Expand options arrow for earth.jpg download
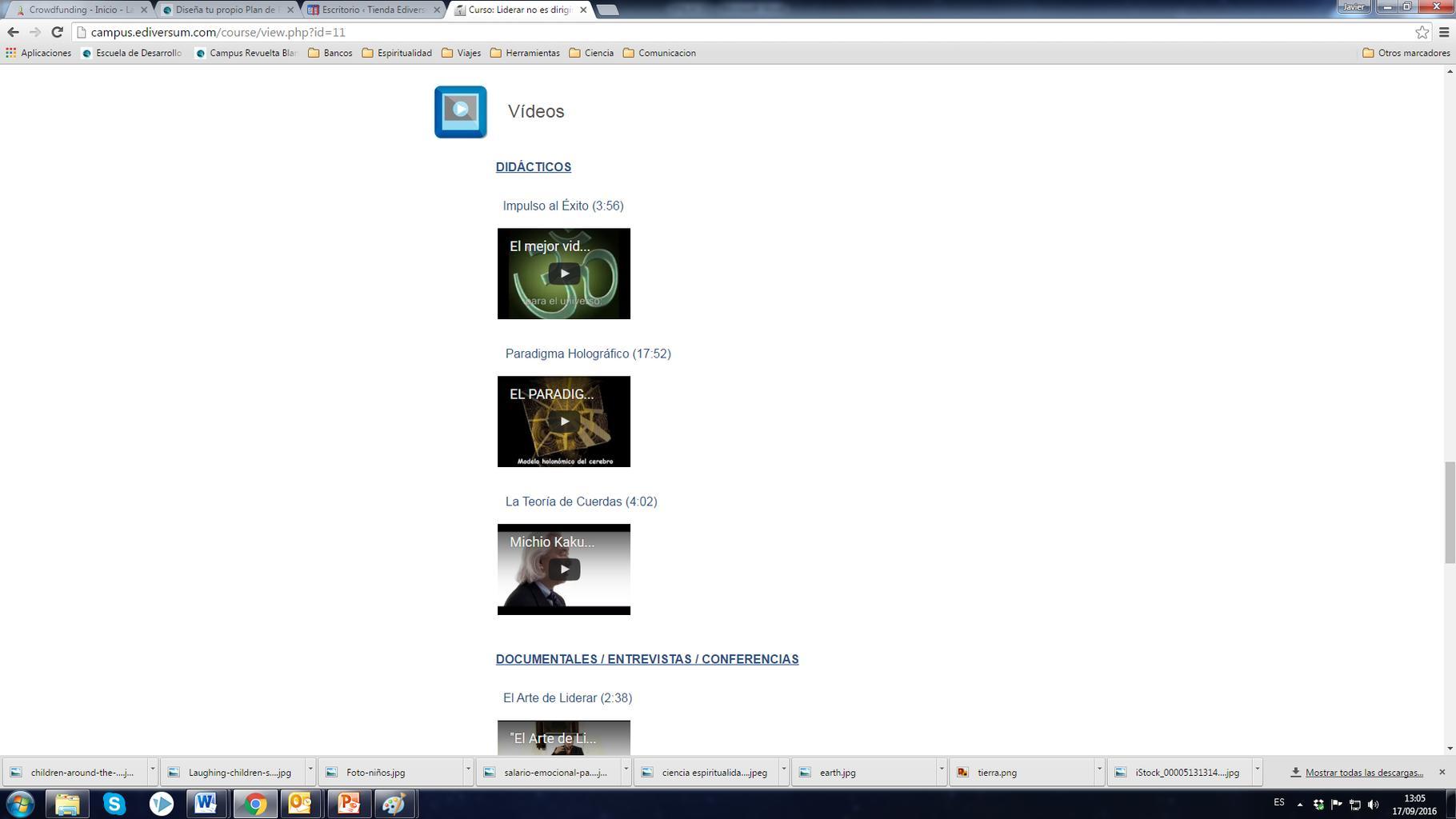The image size is (1456, 819). pyautogui.click(x=941, y=769)
